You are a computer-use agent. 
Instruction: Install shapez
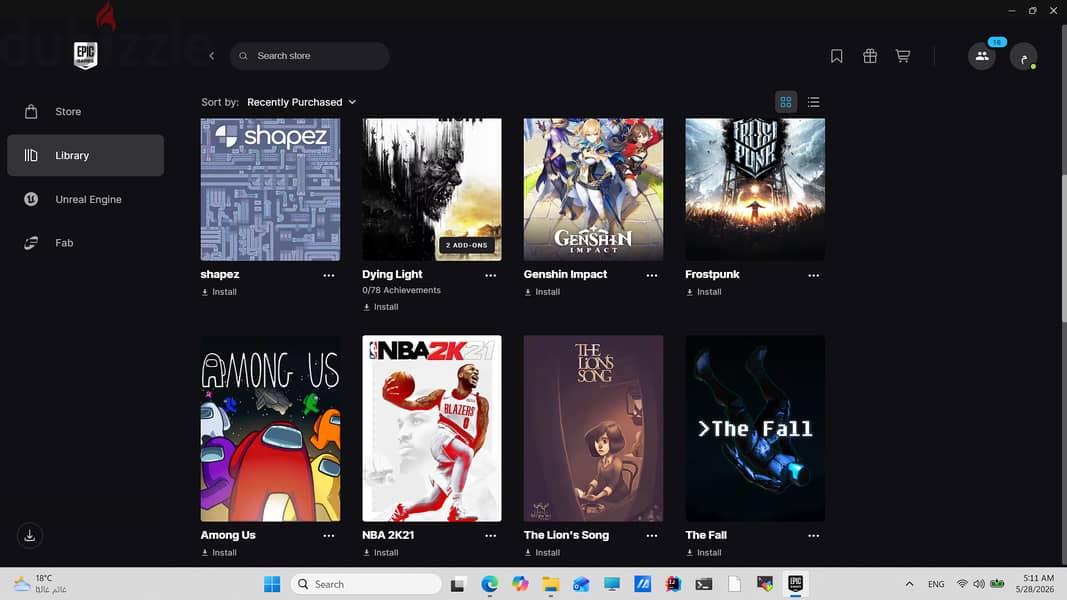coord(219,292)
